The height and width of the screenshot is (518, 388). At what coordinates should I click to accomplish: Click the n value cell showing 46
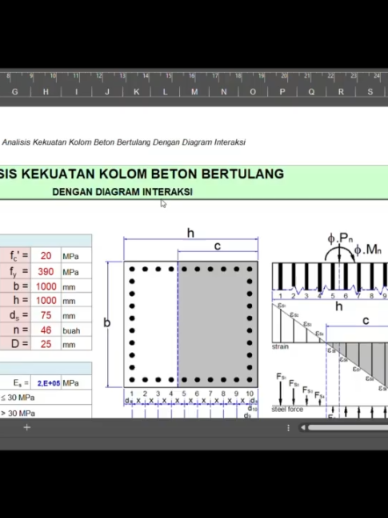coord(46,330)
